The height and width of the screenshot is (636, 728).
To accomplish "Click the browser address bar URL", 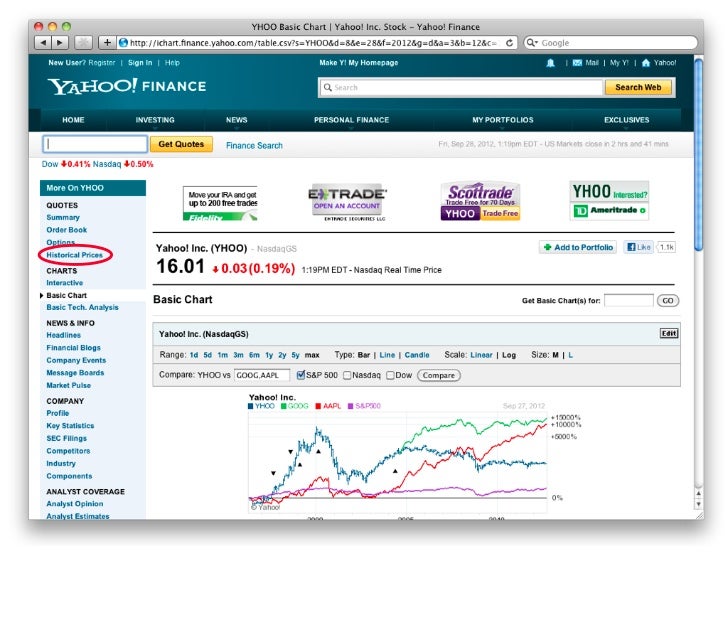I will click(313, 43).
